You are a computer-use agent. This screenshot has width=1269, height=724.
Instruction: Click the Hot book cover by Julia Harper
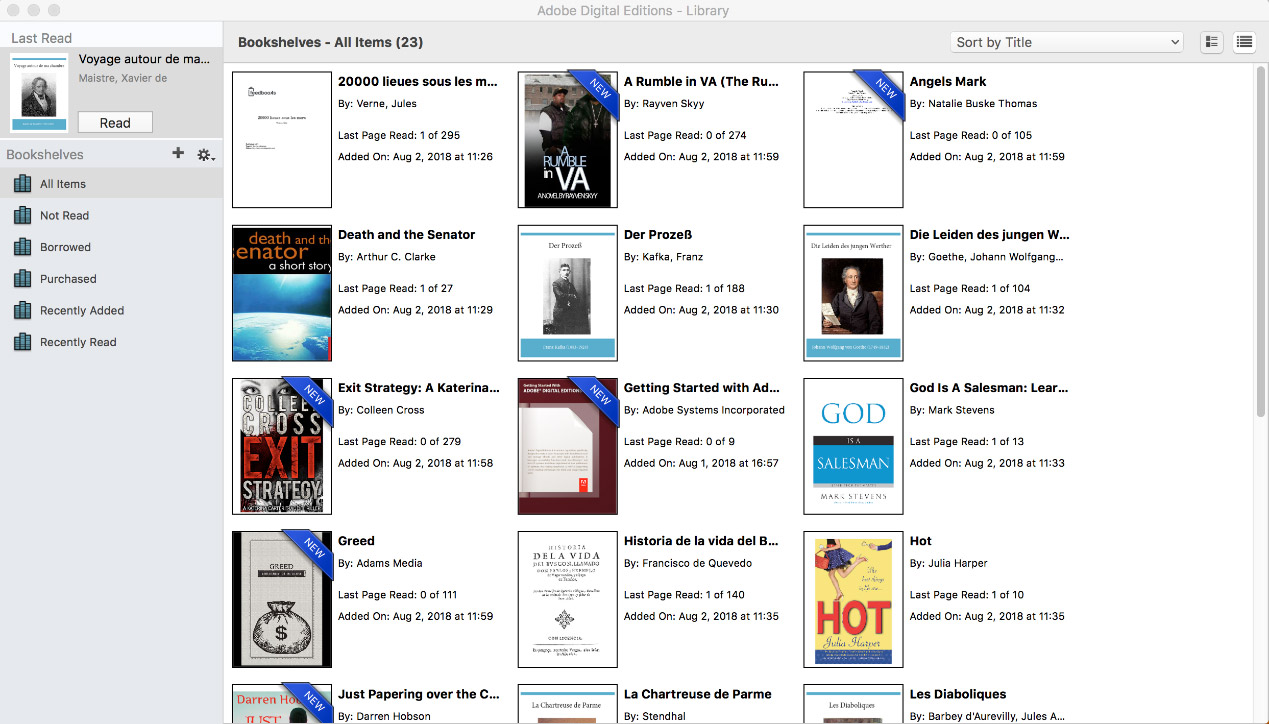[x=853, y=599]
